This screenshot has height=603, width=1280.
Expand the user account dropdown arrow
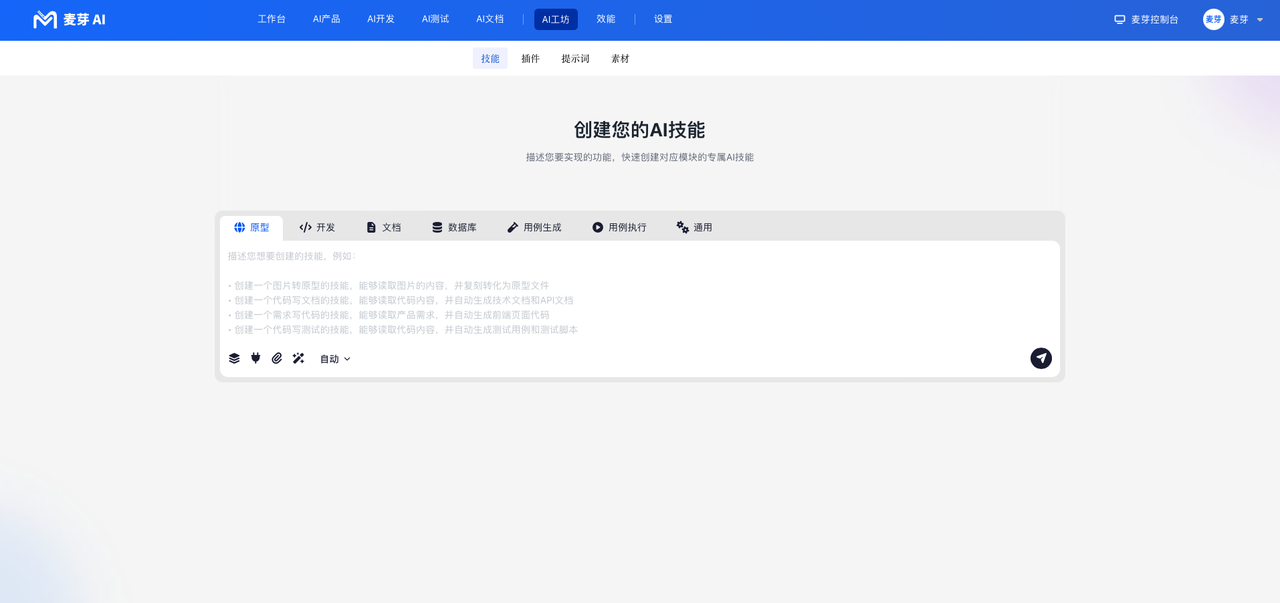pyautogui.click(x=1260, y=20)
